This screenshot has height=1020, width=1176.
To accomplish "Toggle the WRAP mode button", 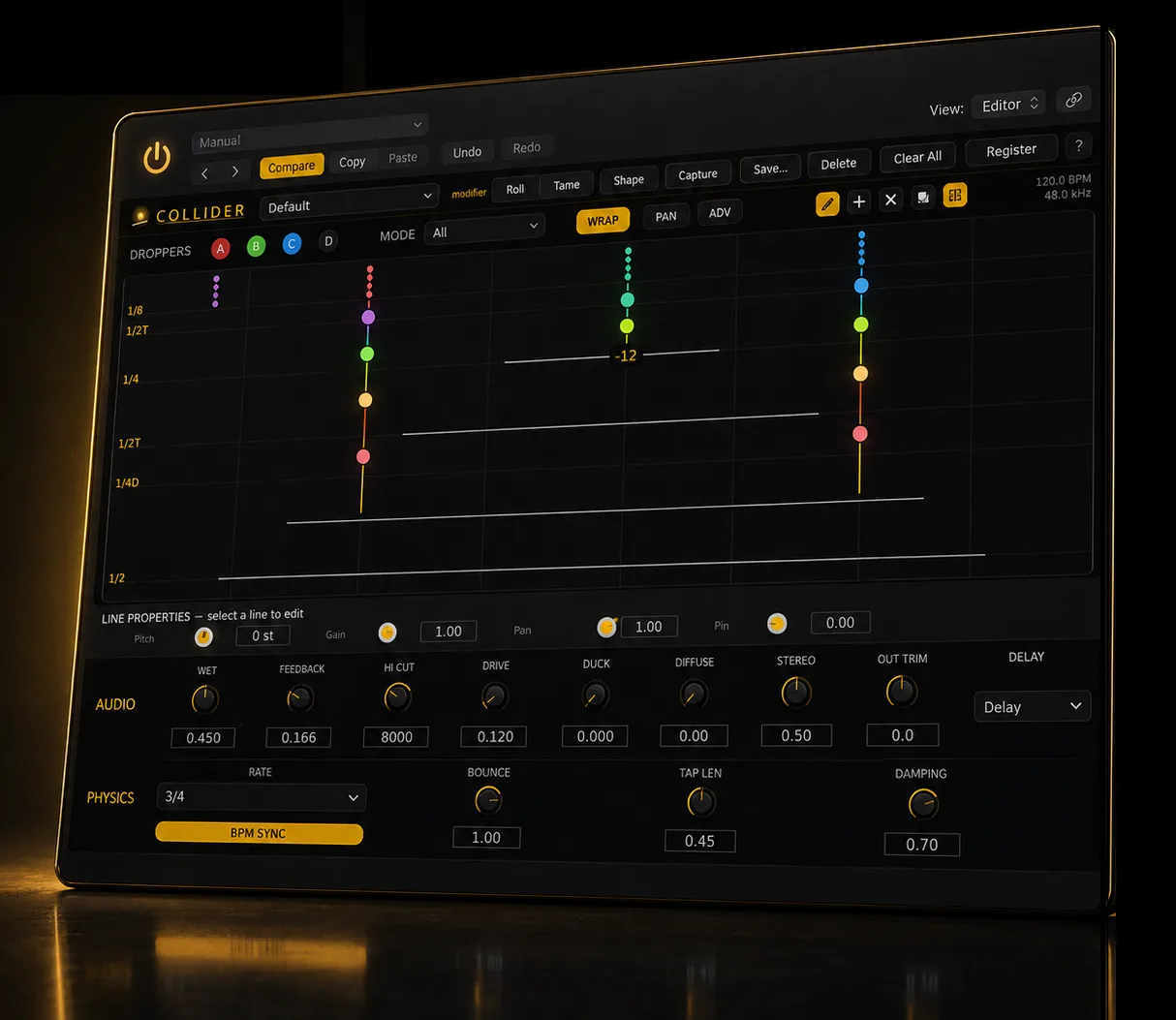I will click(603, 221).
